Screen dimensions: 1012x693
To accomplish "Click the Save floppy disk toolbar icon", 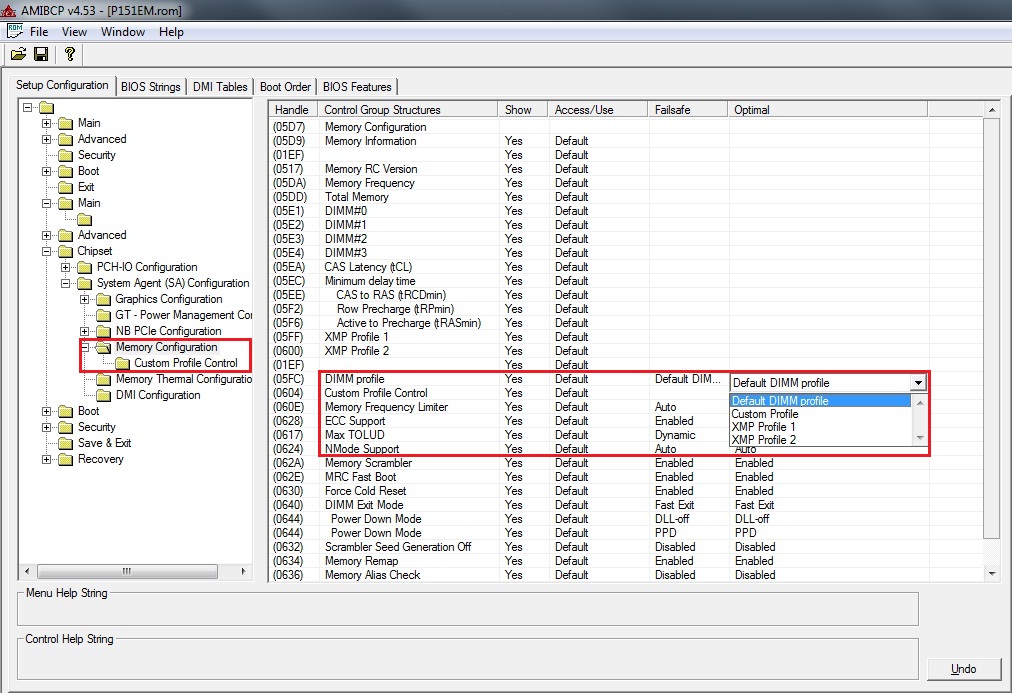I will coord(41,54).
